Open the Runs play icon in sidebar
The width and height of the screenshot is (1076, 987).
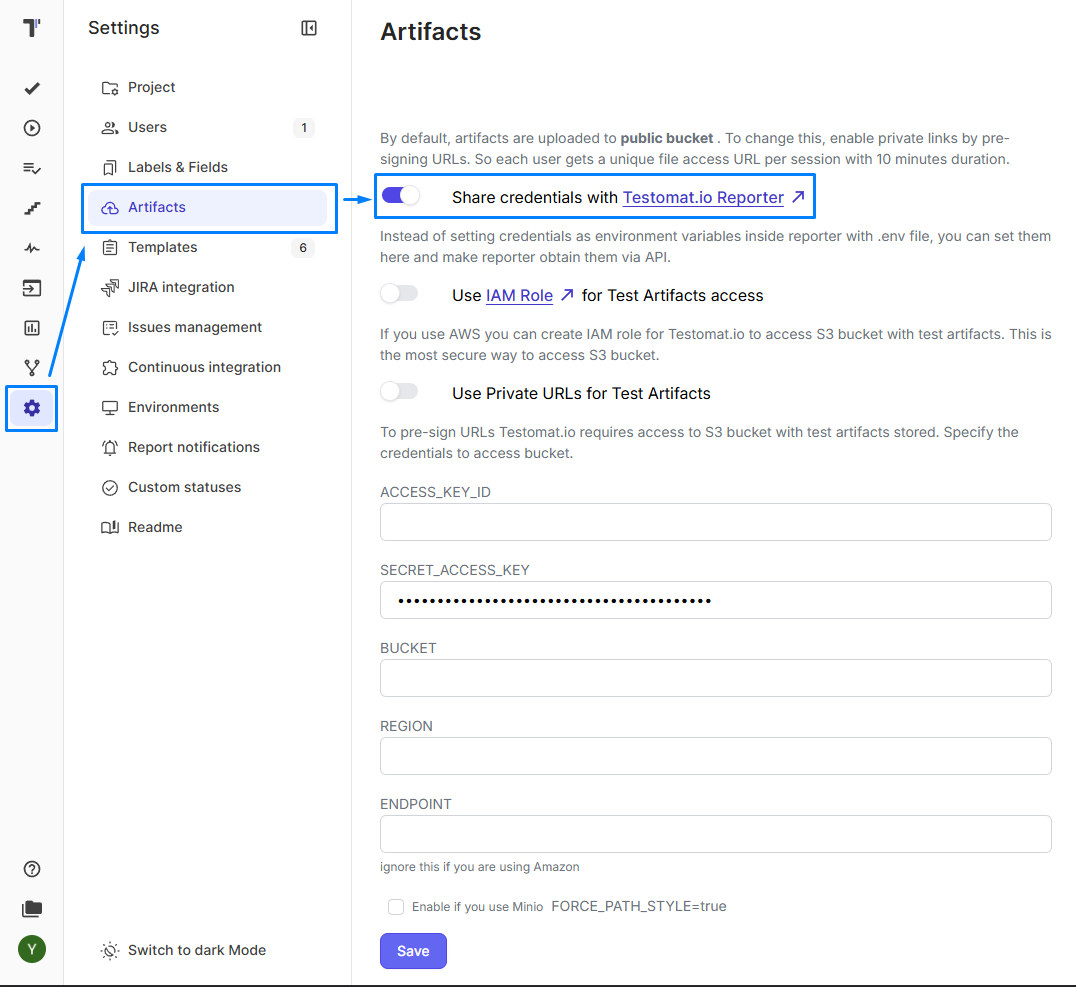[x=32, y=128]
